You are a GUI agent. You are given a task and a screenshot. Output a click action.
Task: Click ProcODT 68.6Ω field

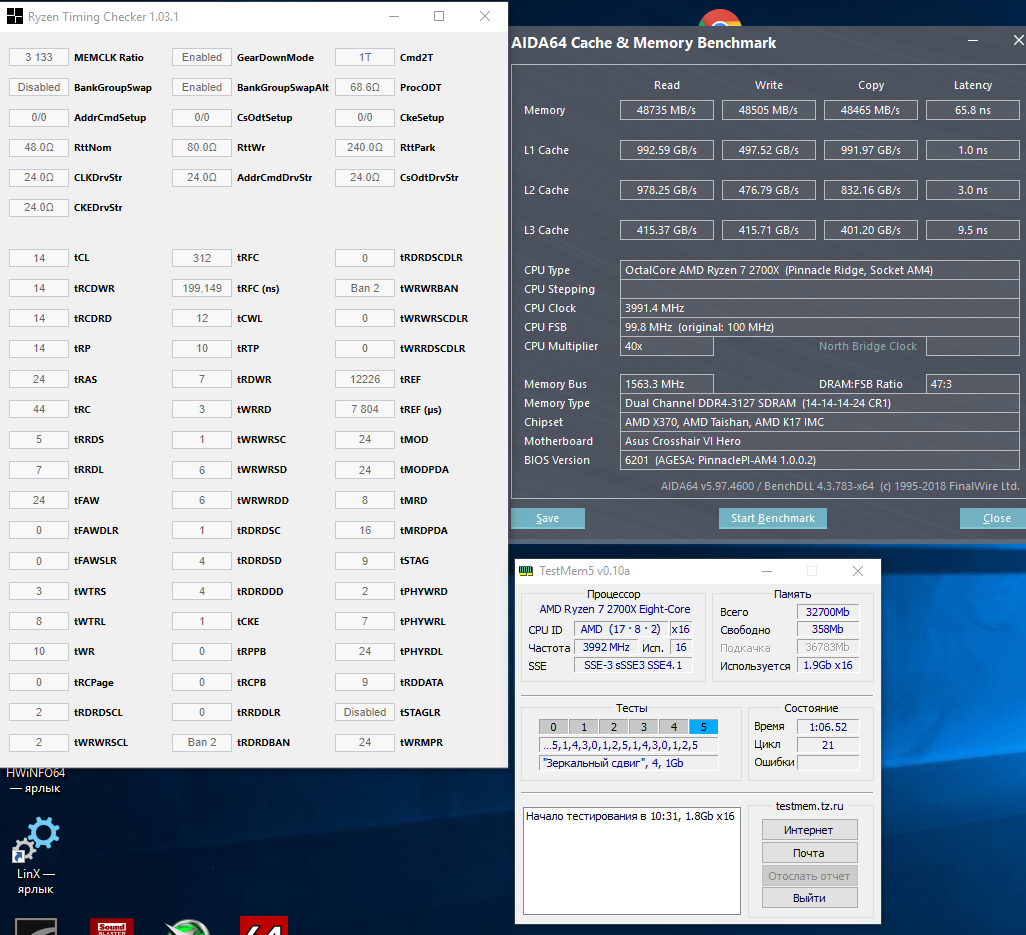click(364, 87)
